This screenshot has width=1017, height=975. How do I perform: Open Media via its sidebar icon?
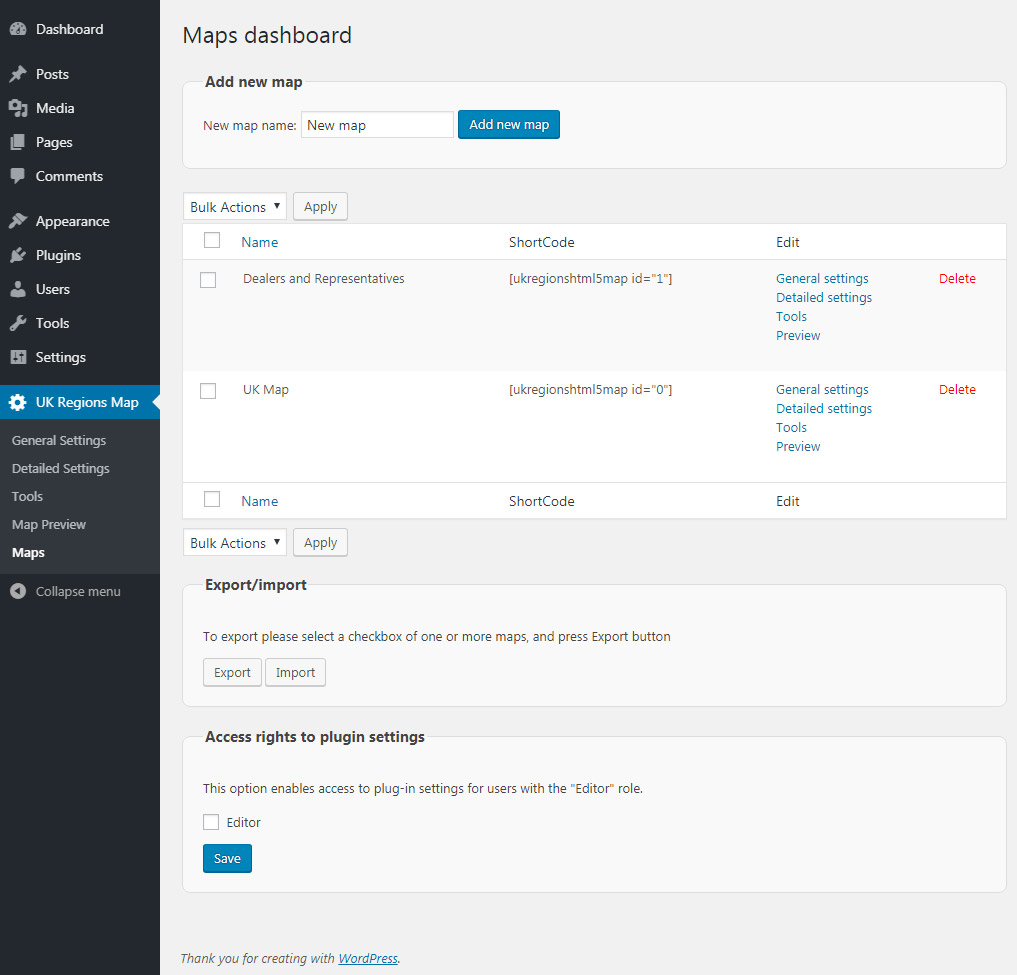click(17, 108)
